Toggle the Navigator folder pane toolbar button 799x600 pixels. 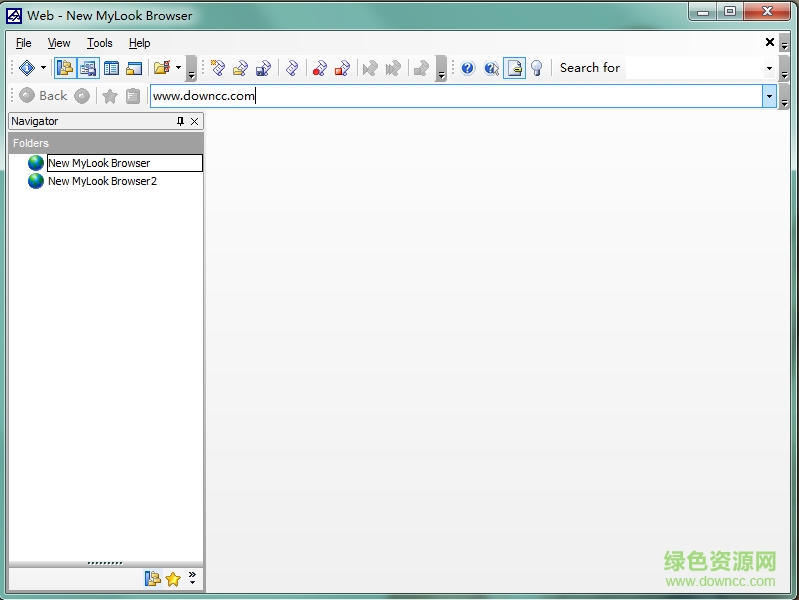(x=64, y=68)
